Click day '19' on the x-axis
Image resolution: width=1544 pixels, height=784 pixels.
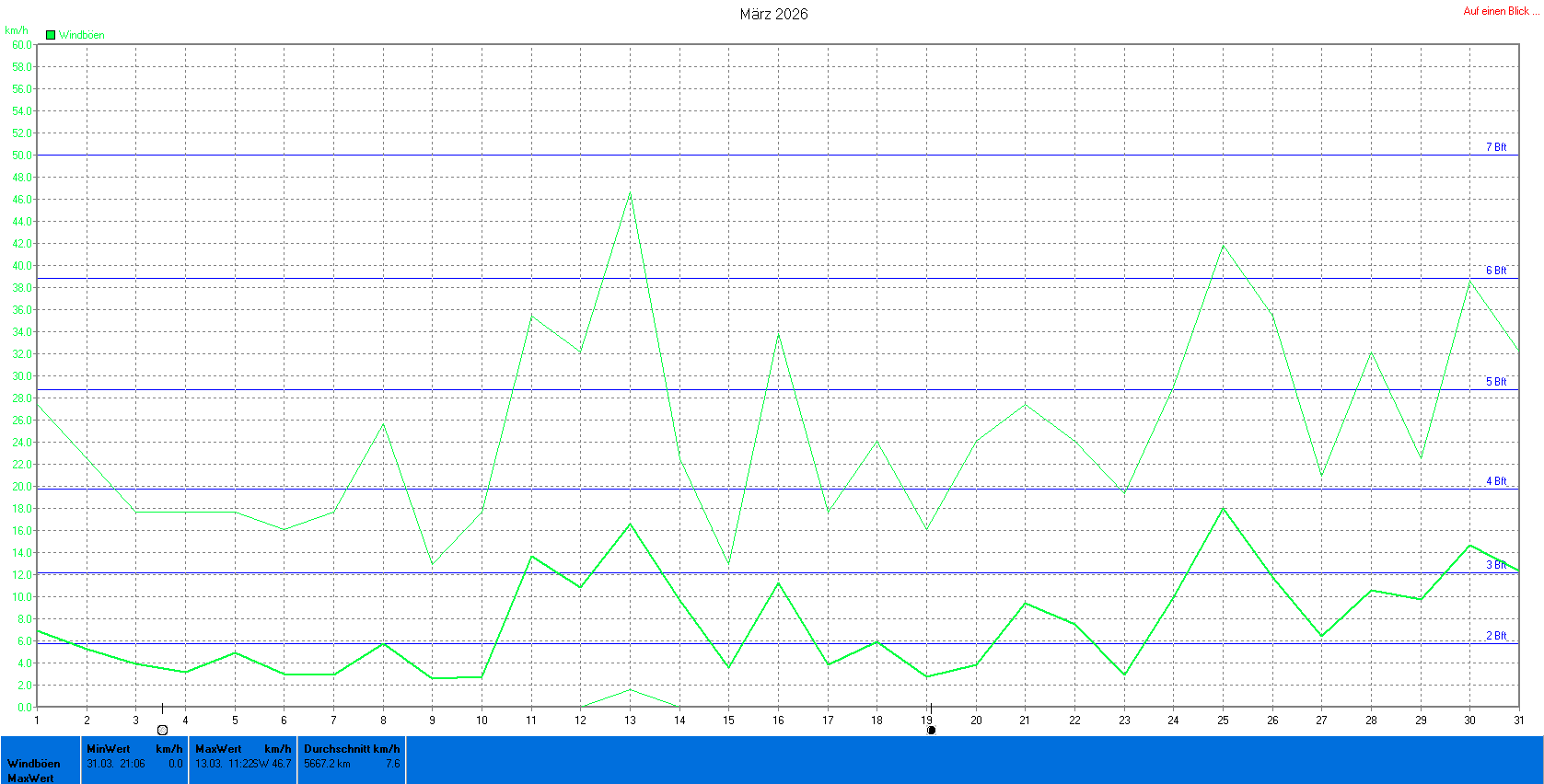pyautogui.click(x=926, y=721)
